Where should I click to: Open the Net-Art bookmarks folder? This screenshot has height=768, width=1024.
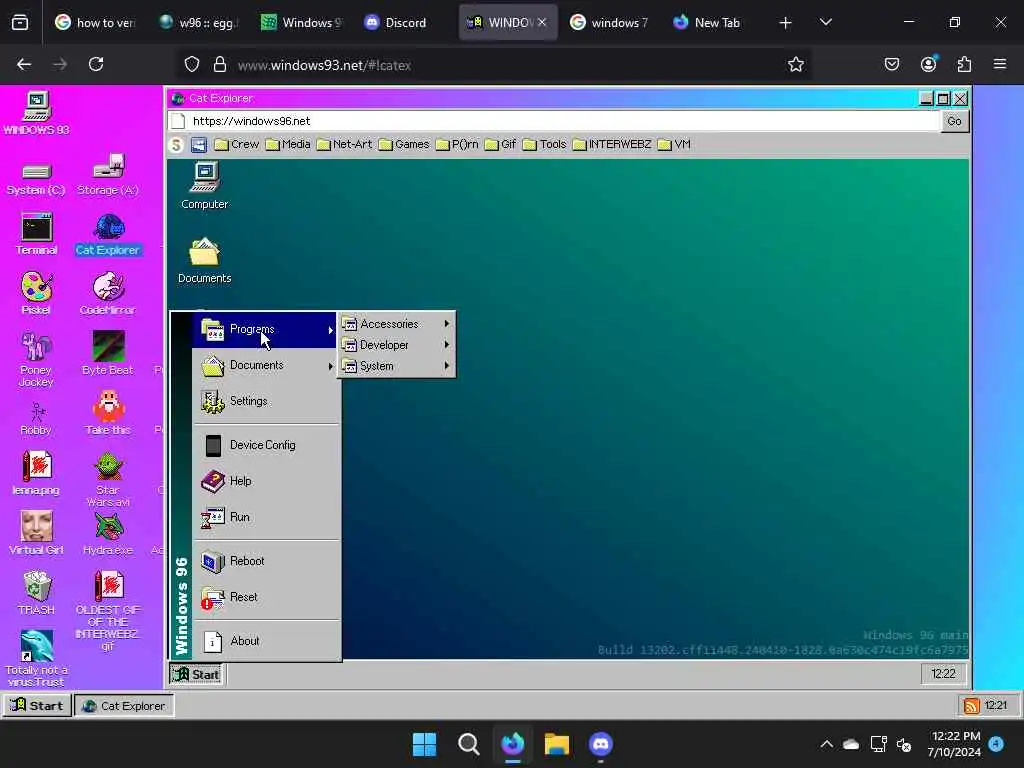coord(344,144)
